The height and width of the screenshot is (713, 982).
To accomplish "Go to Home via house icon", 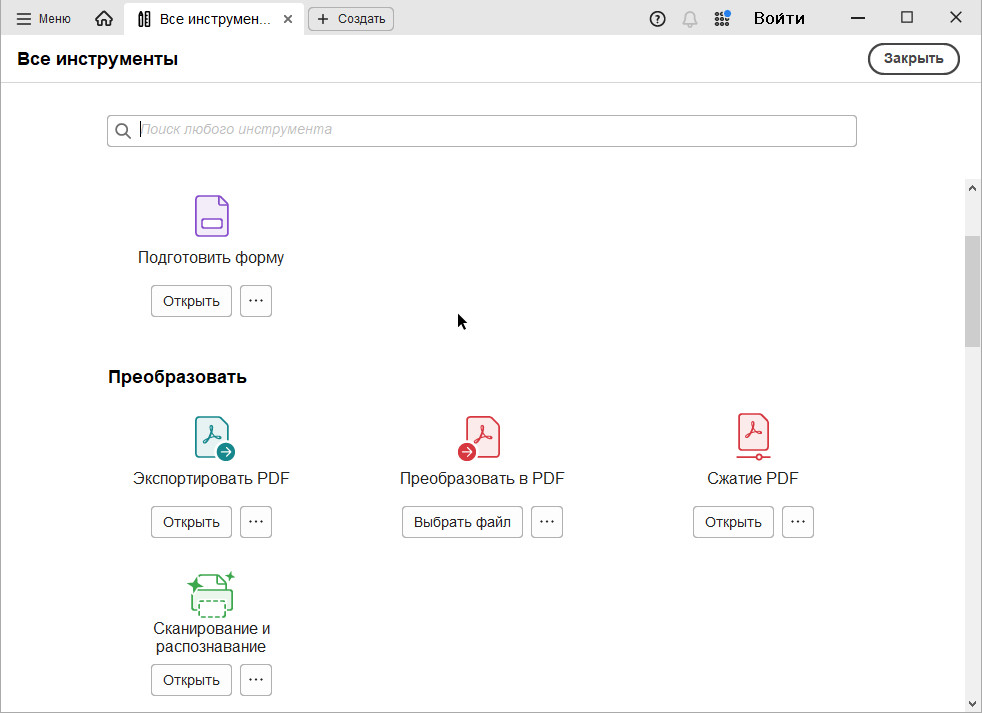I will tap(104, 19).
